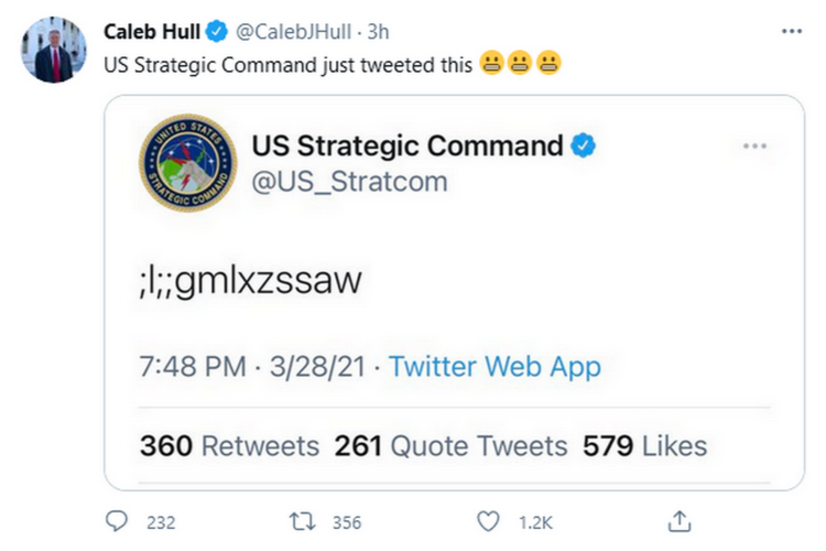Click US Strategic Command's verified badge
The width and height of the screenshot is (826, 551).
click(x=583, y=146)
